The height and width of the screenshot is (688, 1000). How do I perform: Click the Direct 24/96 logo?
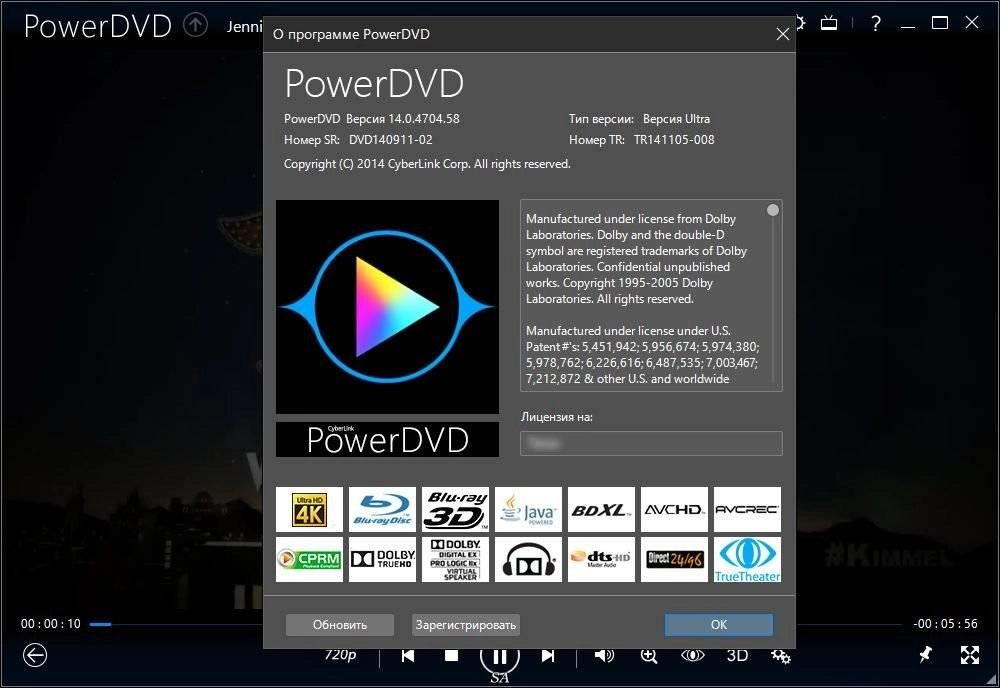click(x=674, y=559)
